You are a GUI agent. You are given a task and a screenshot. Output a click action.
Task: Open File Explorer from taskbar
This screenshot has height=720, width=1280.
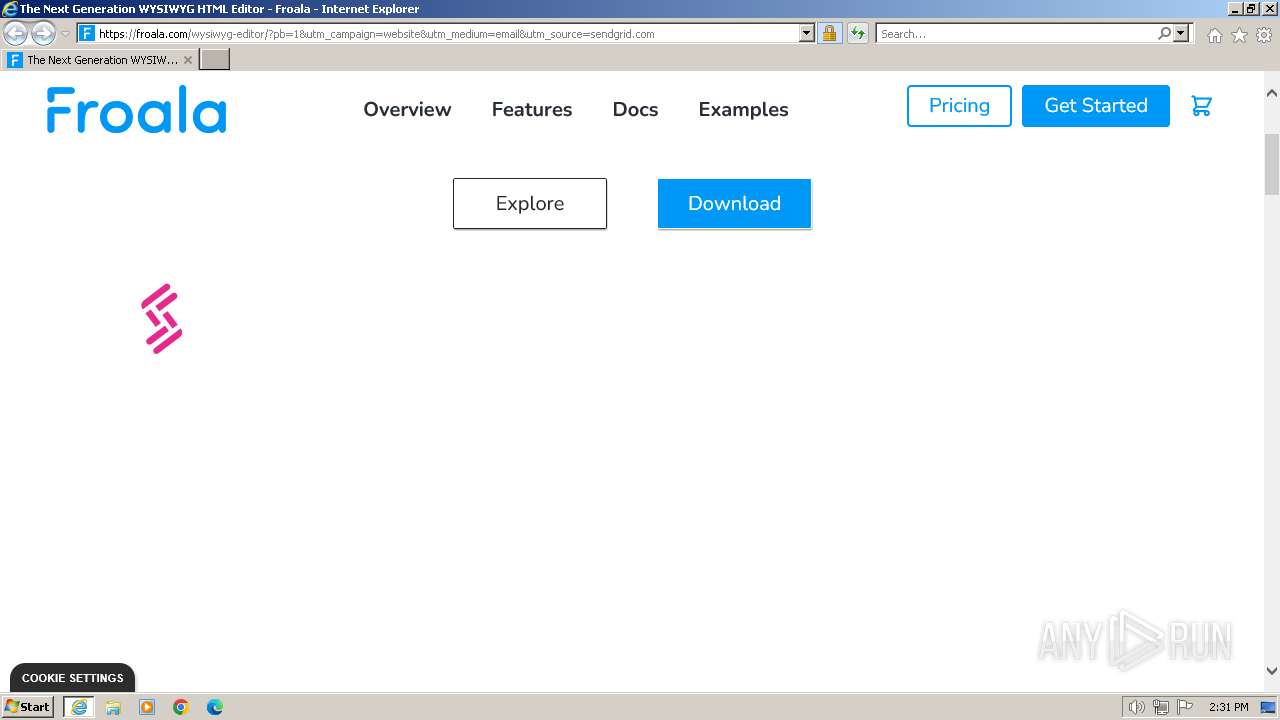click(113, 707)
